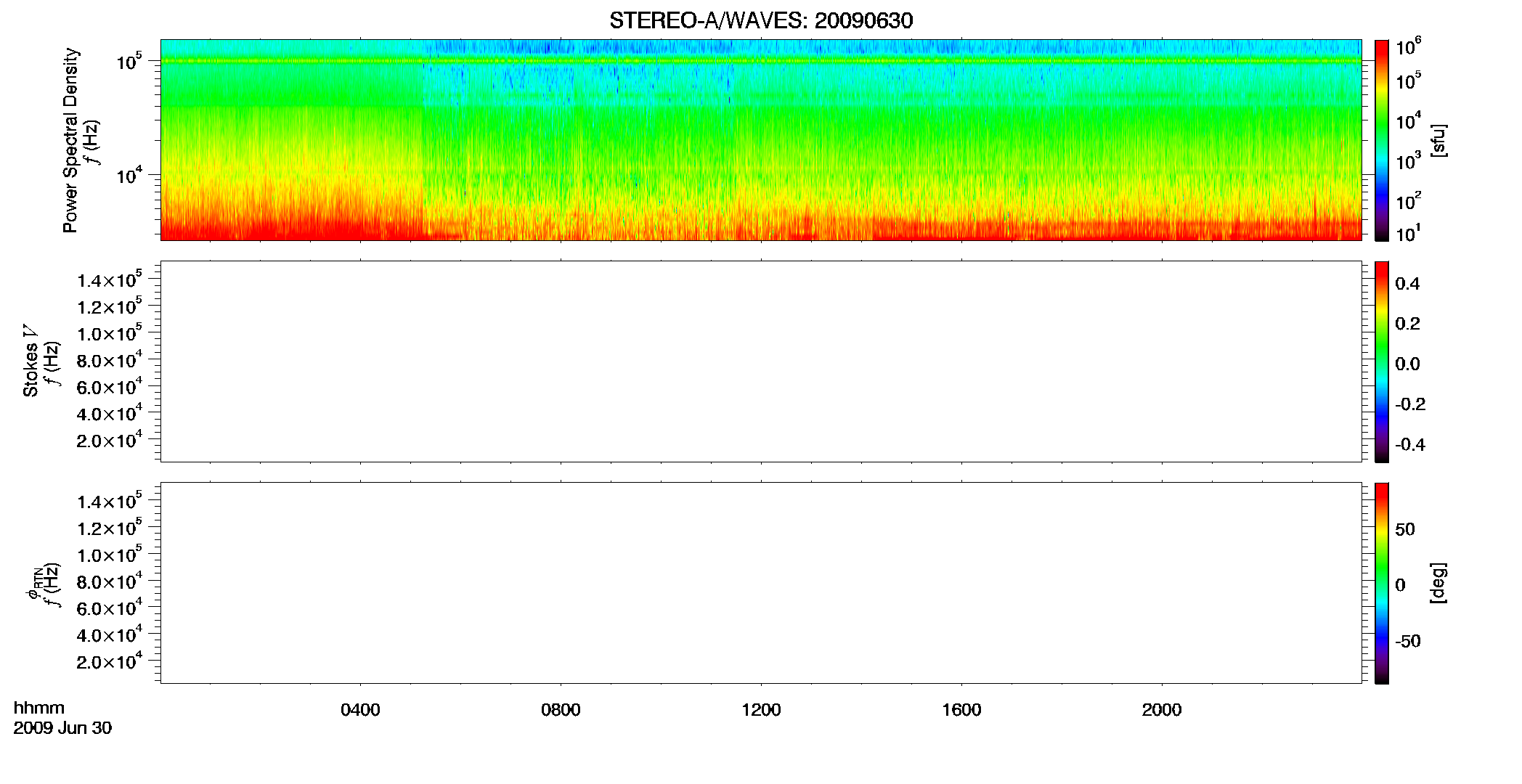Click the empty phi RTN panel
The height and width of the screenshot is (784, 1522).
[761, 583]
